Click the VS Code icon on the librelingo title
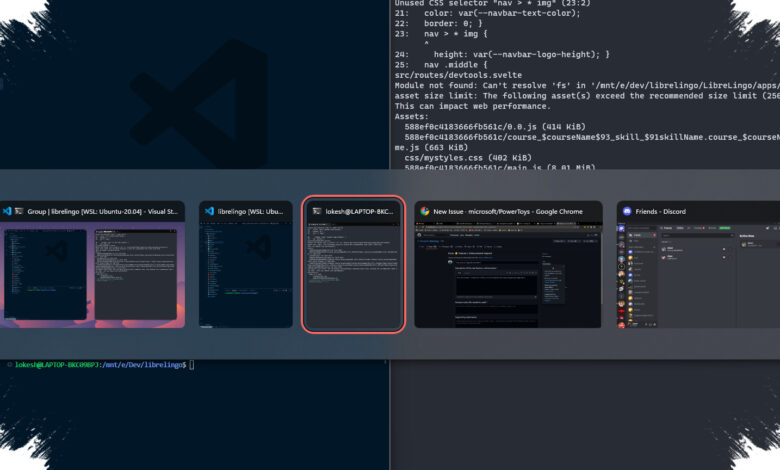 (x=209, y=211)
